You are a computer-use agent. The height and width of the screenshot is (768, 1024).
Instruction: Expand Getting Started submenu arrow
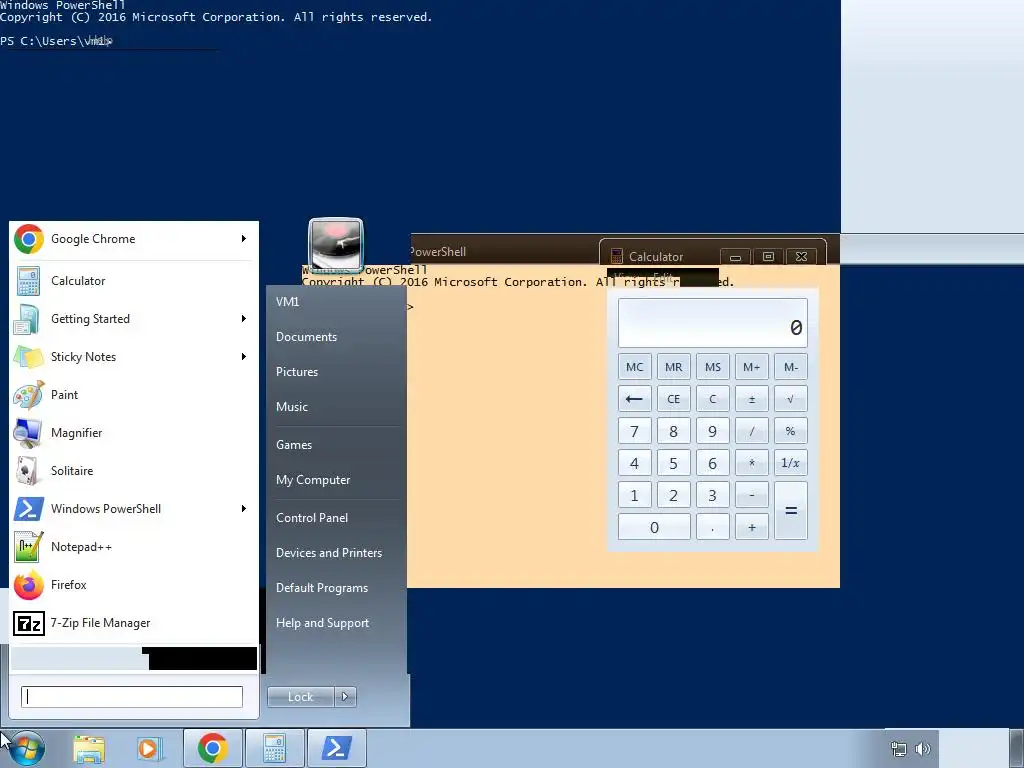244,319
